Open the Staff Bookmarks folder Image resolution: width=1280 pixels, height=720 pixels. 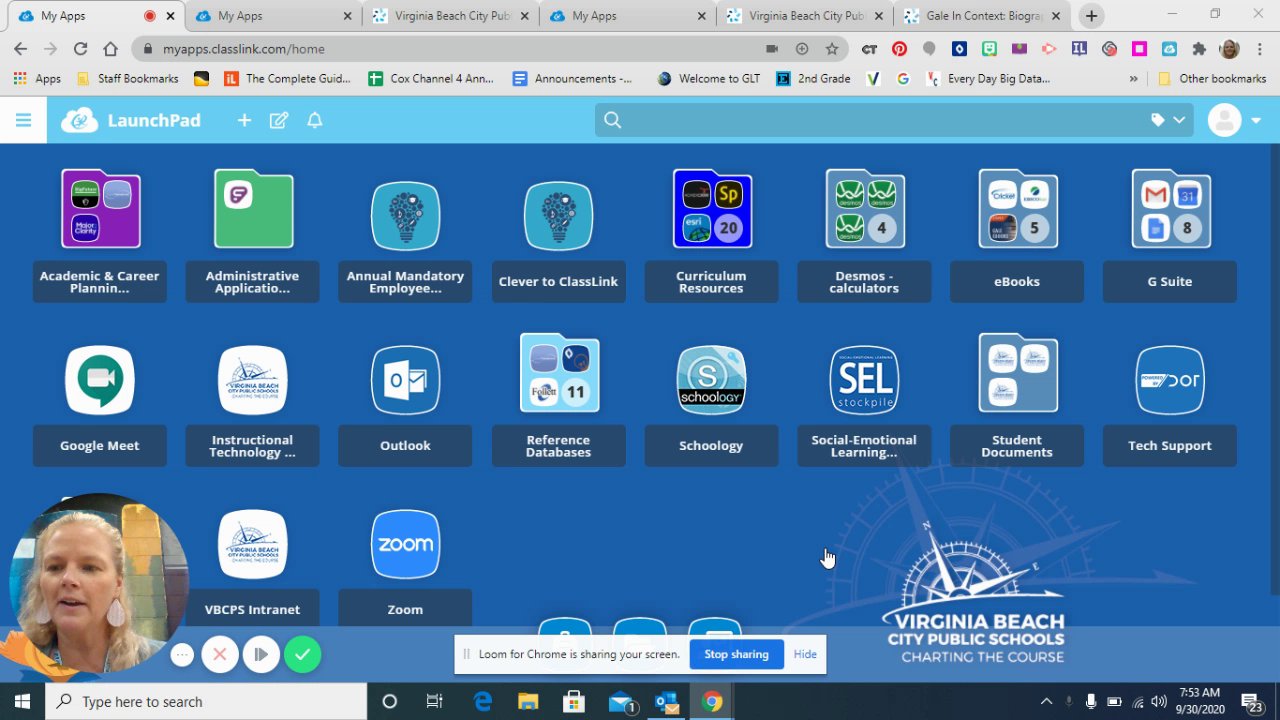click(126, 79)
